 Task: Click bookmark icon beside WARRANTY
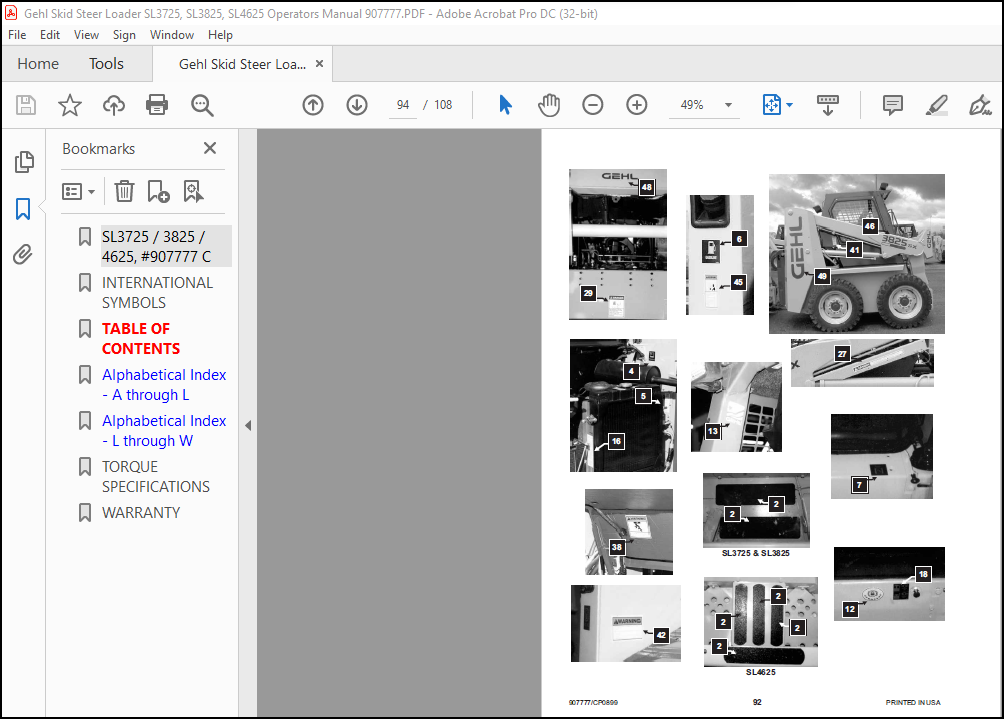point(85,512)
